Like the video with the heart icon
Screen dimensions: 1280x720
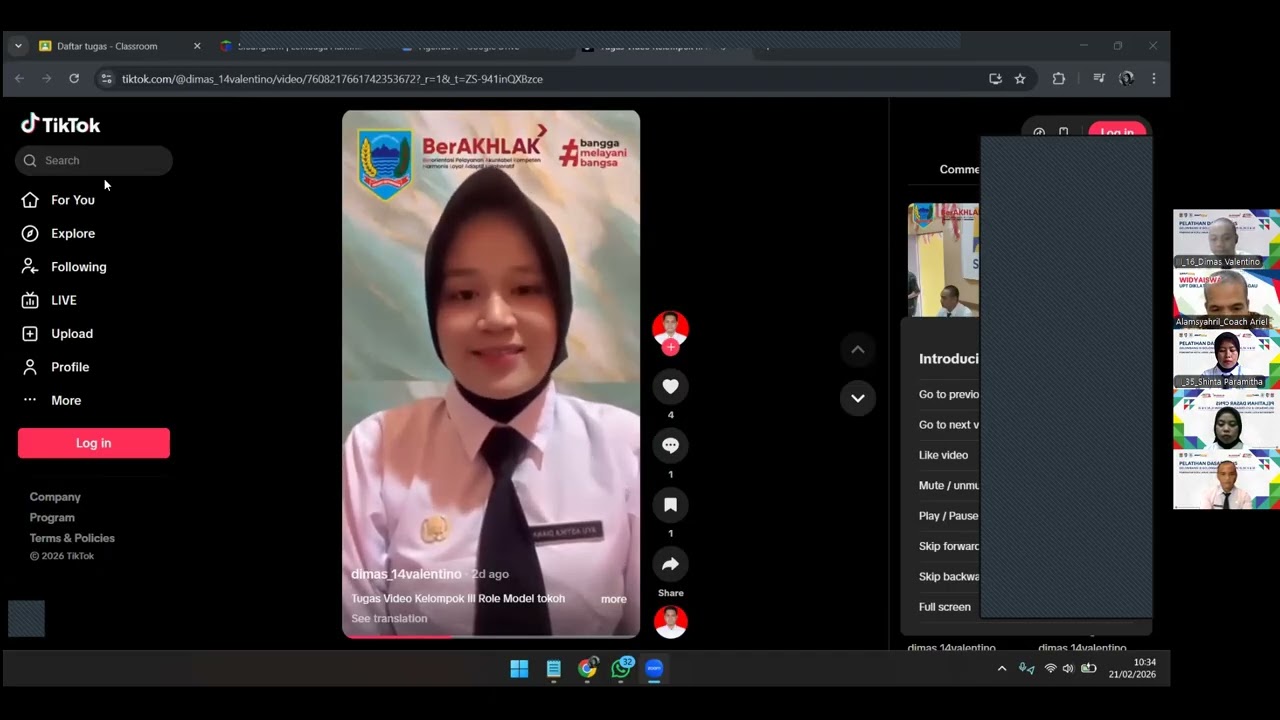(670, 386)
